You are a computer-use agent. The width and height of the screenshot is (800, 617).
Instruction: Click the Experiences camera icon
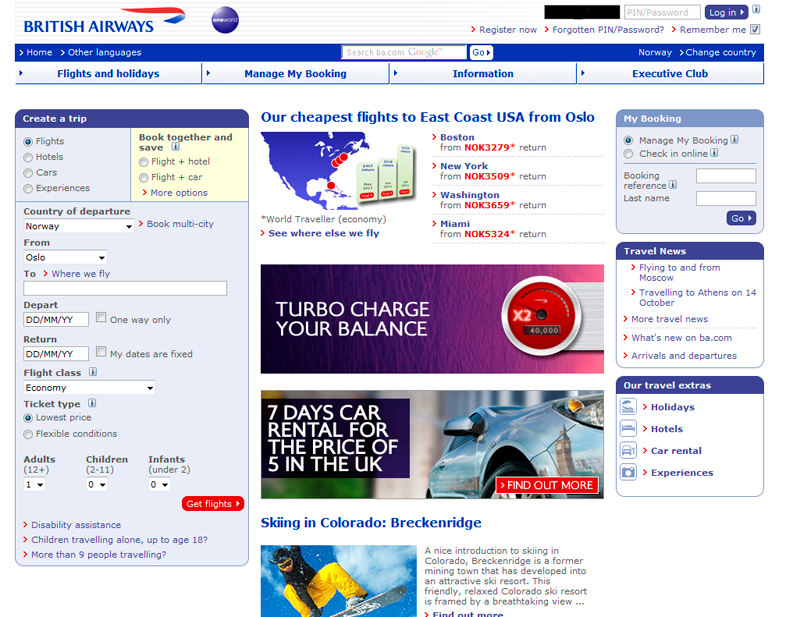pos(629,473)
